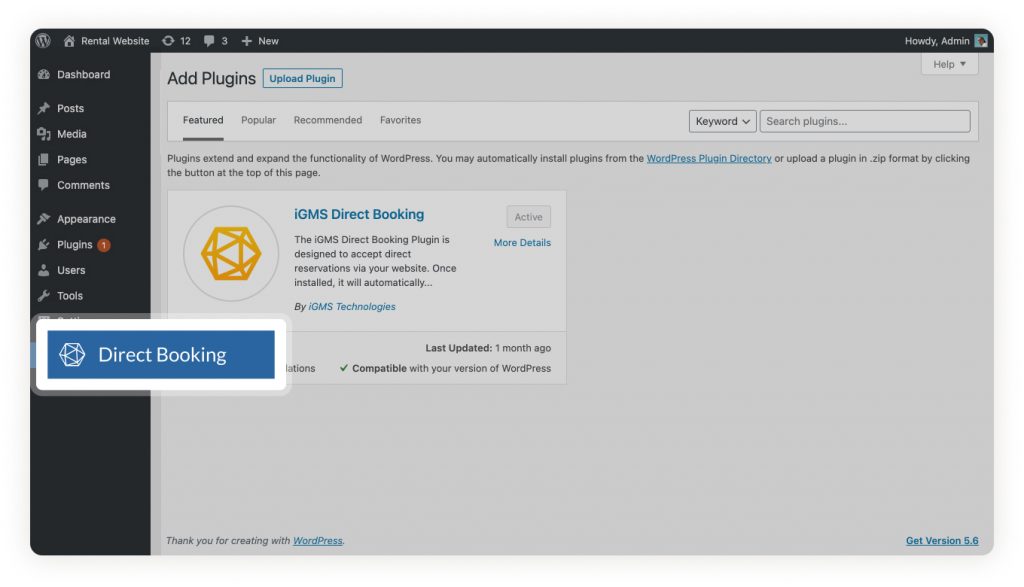Click the Get Version 5.6 link
The image size is (1024, 587).
pyautogui.click(x=941, y=540)
